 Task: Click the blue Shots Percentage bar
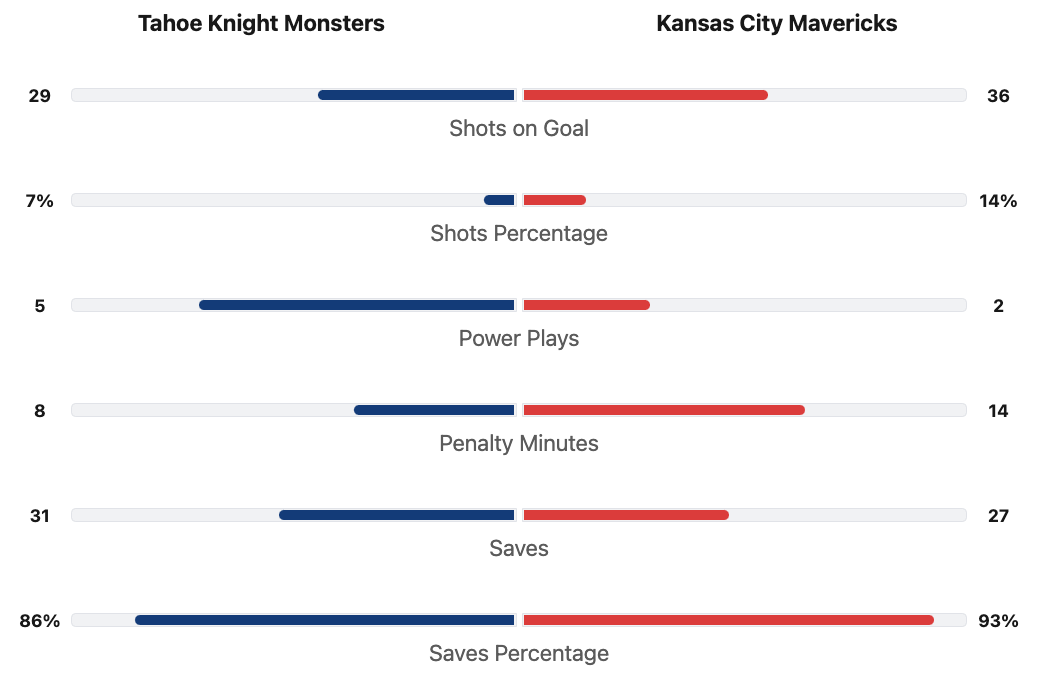point(499,200)
